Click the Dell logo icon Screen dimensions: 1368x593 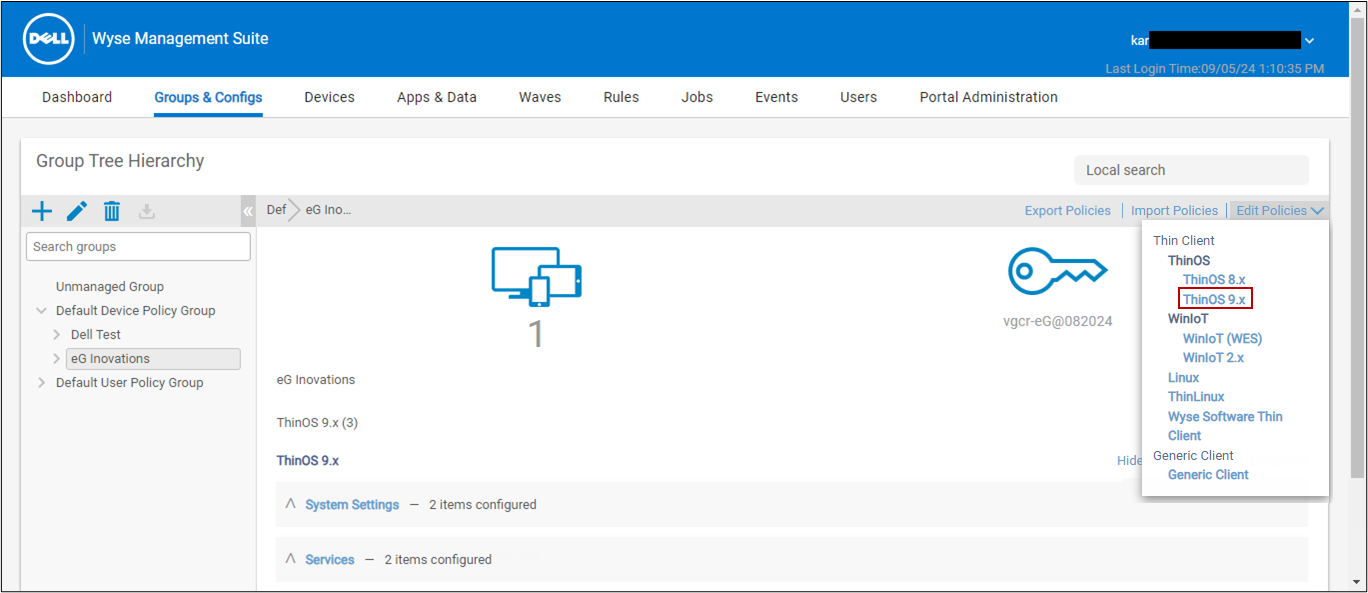pyautogui.click(x=48, y=39)
